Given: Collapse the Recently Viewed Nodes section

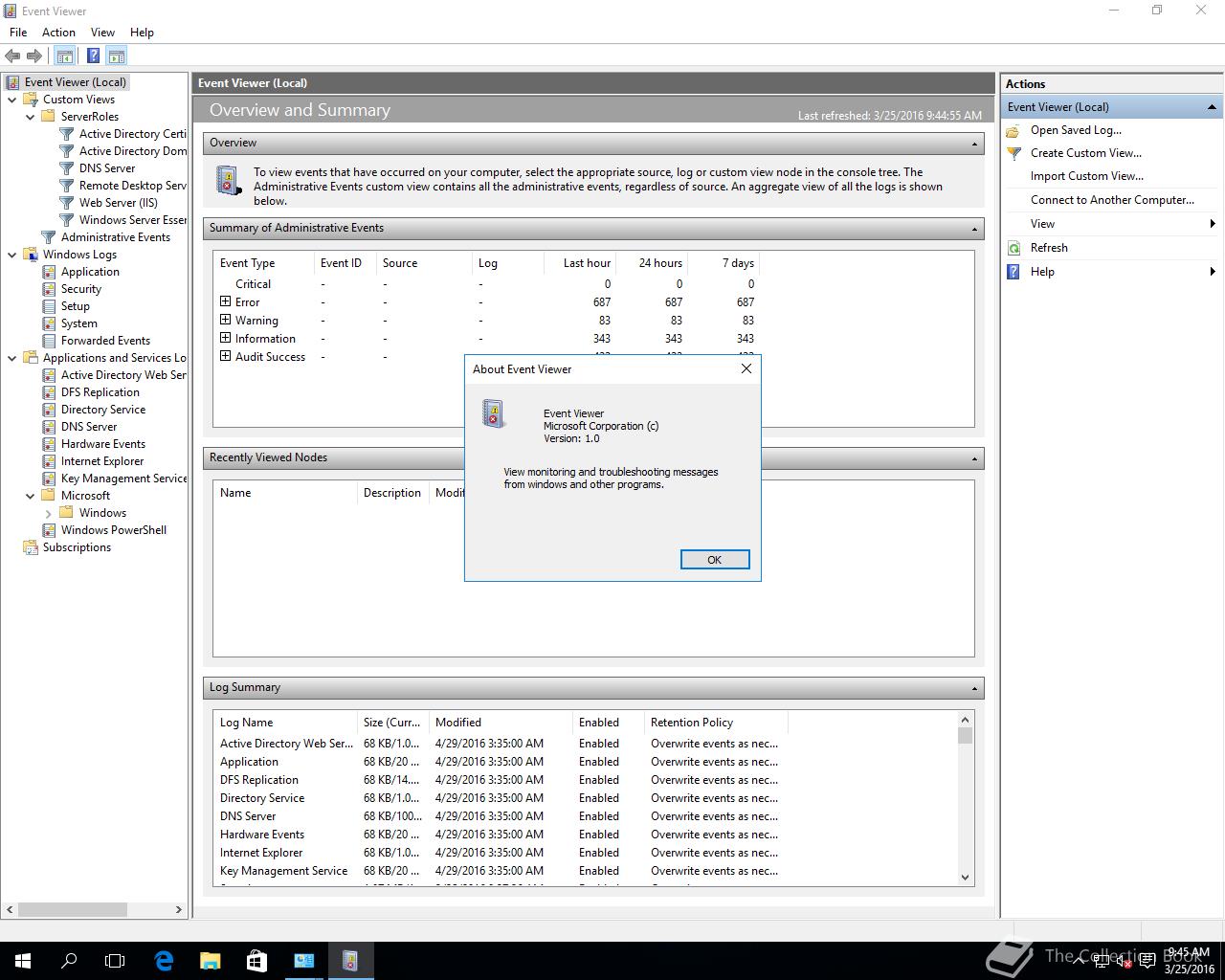Looking at the screenshot, I should click(974, 458).
